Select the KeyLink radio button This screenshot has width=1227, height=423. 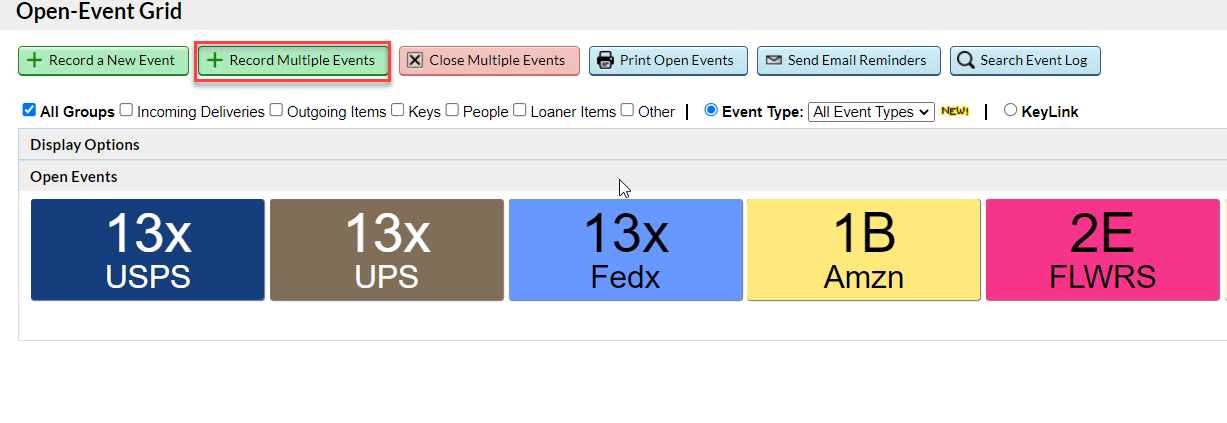point(1010,110)
